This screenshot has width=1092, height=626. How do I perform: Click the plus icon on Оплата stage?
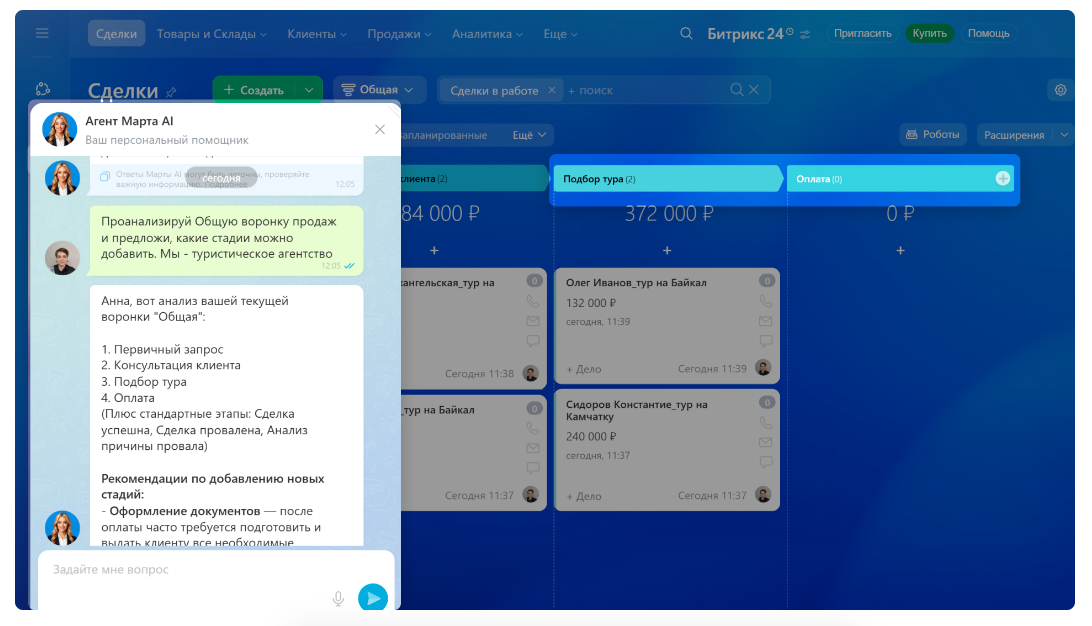tap(1003, 179)
